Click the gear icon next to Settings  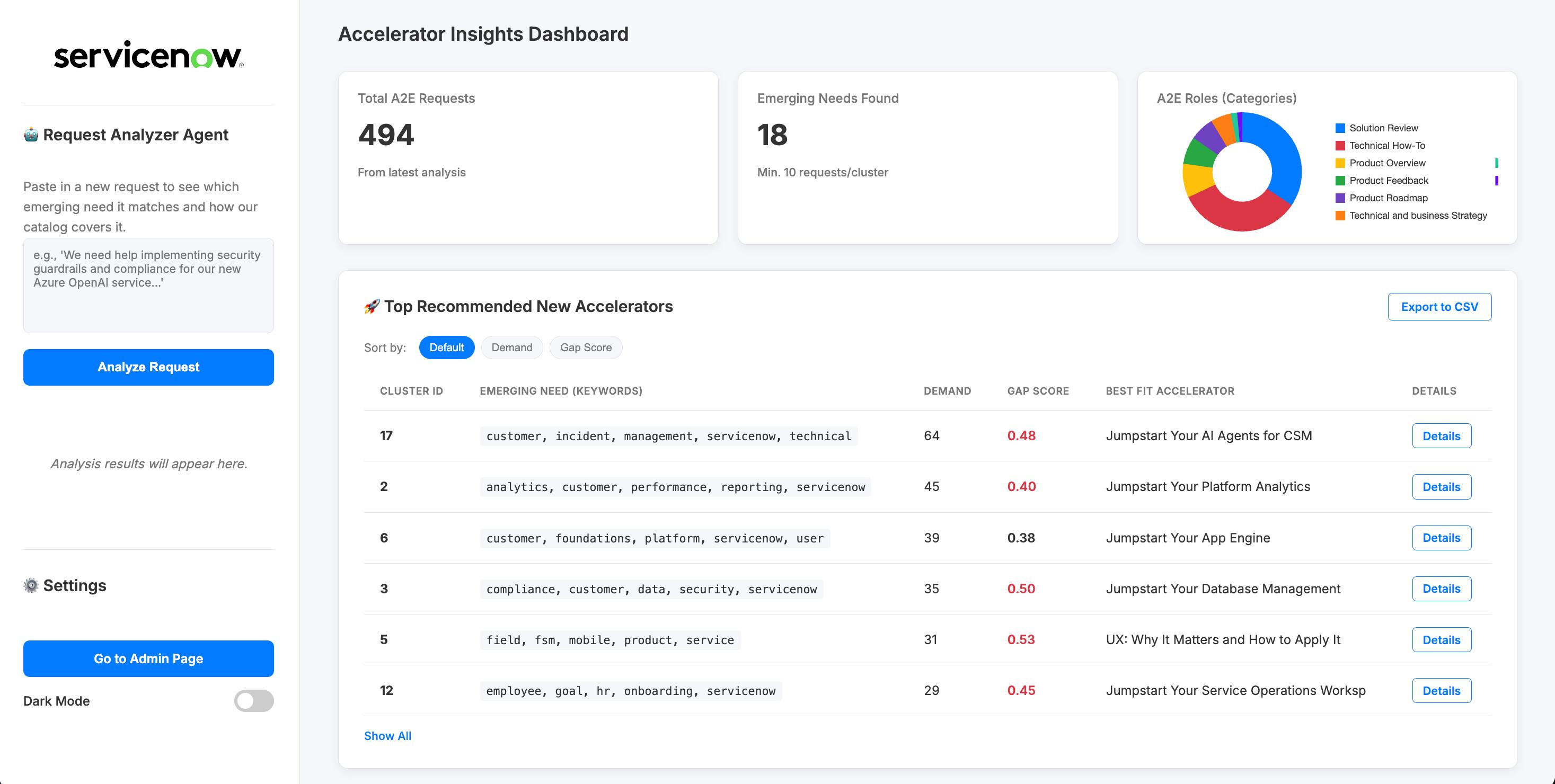[31, 585]
